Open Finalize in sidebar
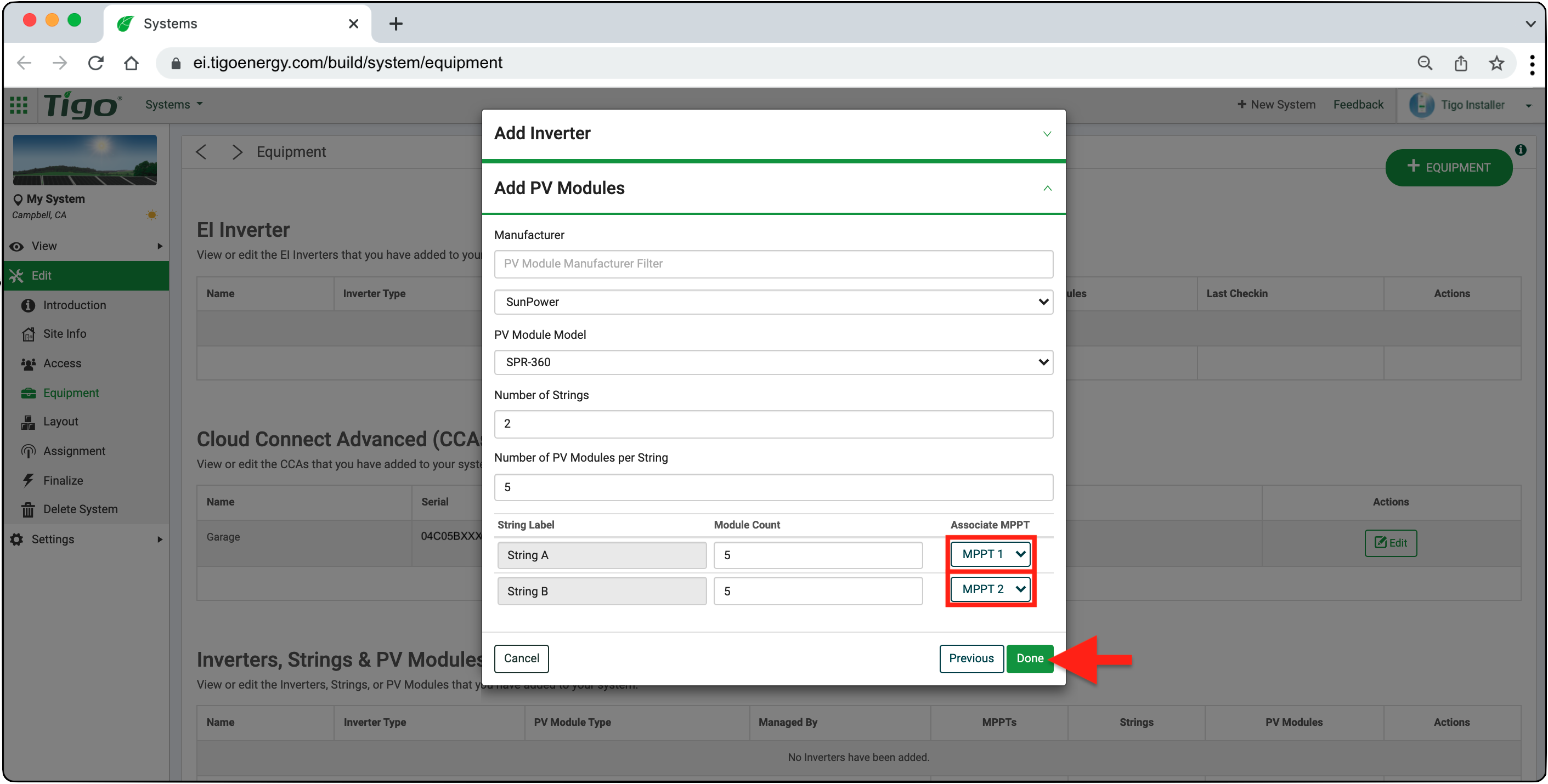 63,480
